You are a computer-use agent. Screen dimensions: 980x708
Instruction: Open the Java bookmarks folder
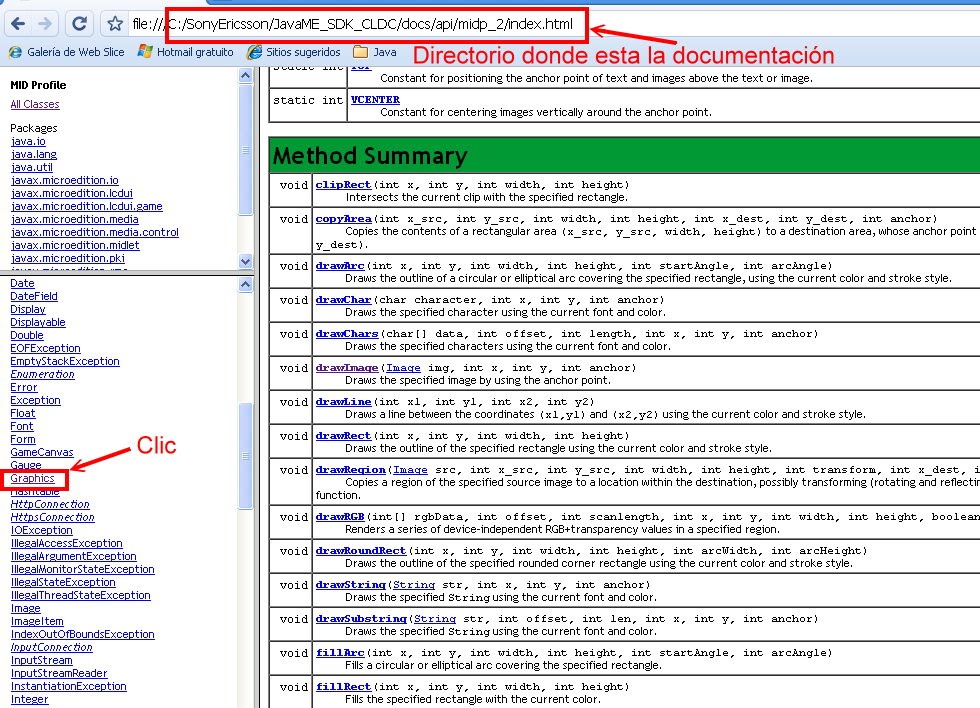tap(375, 52)
